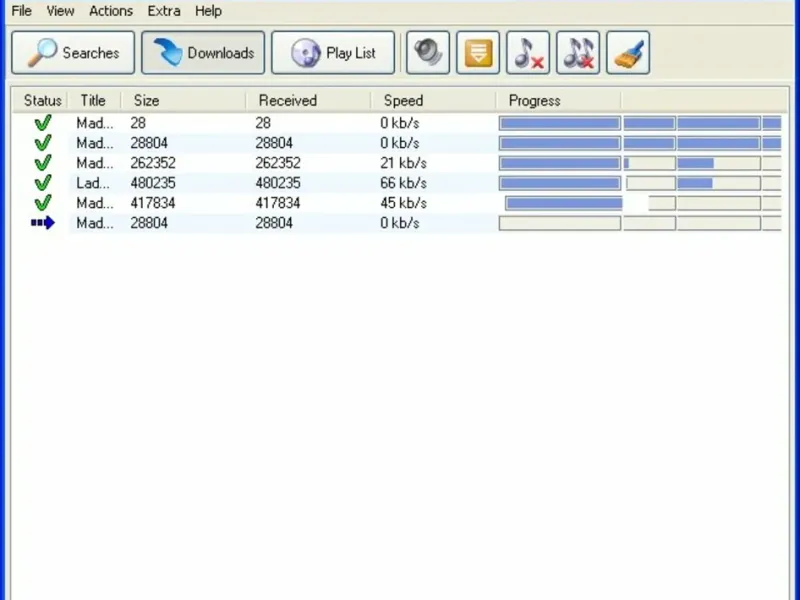Image resolution: width=800 pixels, height=600 pixels.
Task: Click the 262352 size value
Action: pyautogui.click(x=153, y=163)
